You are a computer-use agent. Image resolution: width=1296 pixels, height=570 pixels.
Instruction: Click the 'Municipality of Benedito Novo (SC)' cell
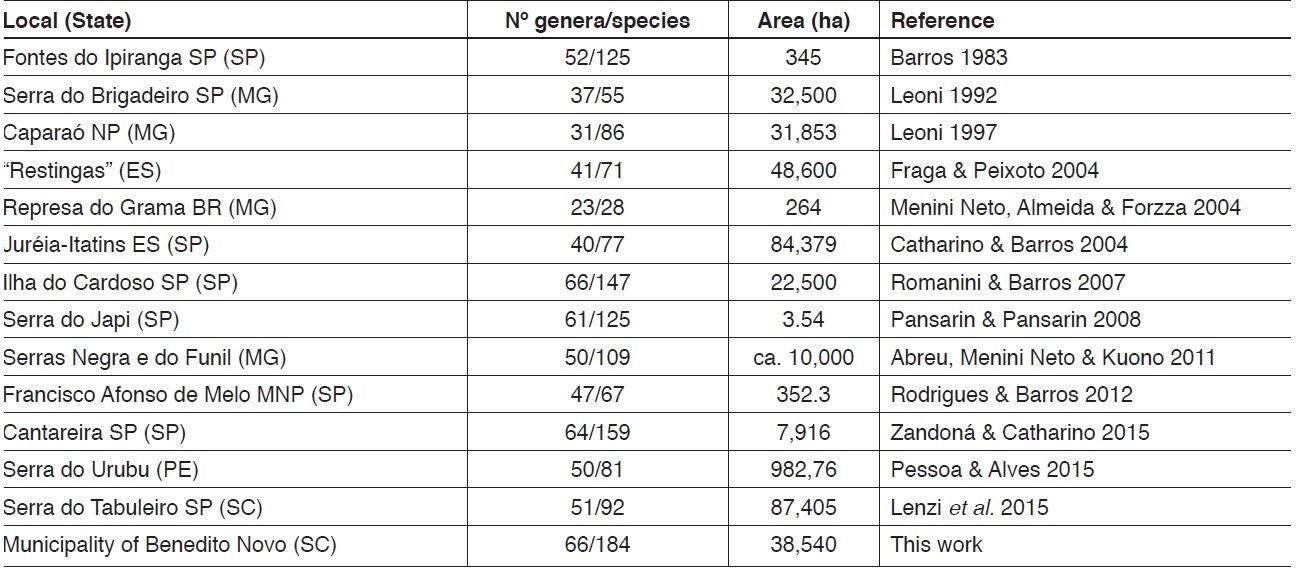pyautogui.click(x=169, y=545)
